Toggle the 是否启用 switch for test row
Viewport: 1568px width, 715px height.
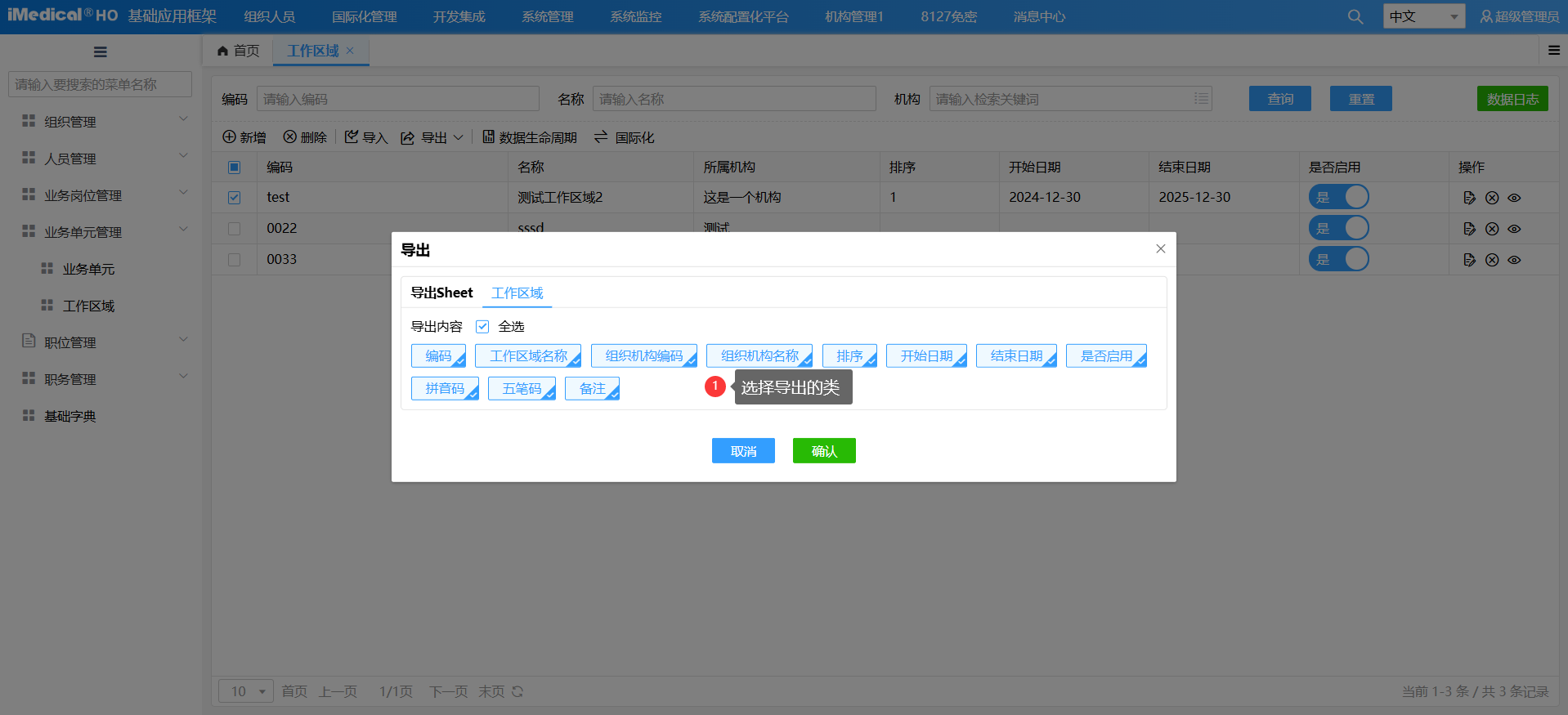point(1338,197)
